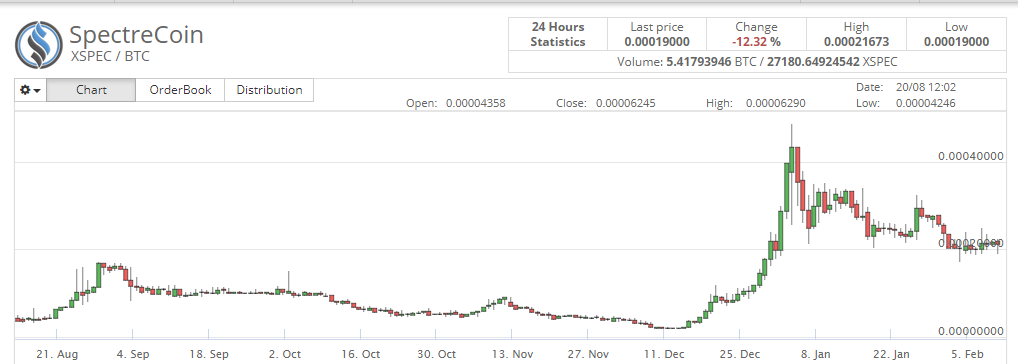This screenshot has height=364, width=1018.
Task: Open the OrderBook tab
Action: pyautogui.click(x=180, y=90)
